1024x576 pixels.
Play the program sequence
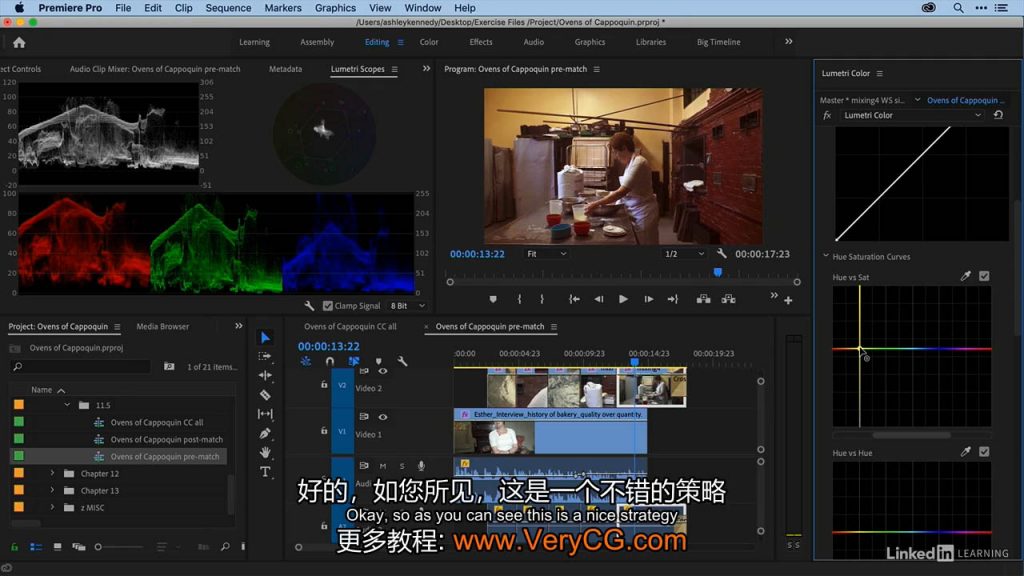coord(623,299)
